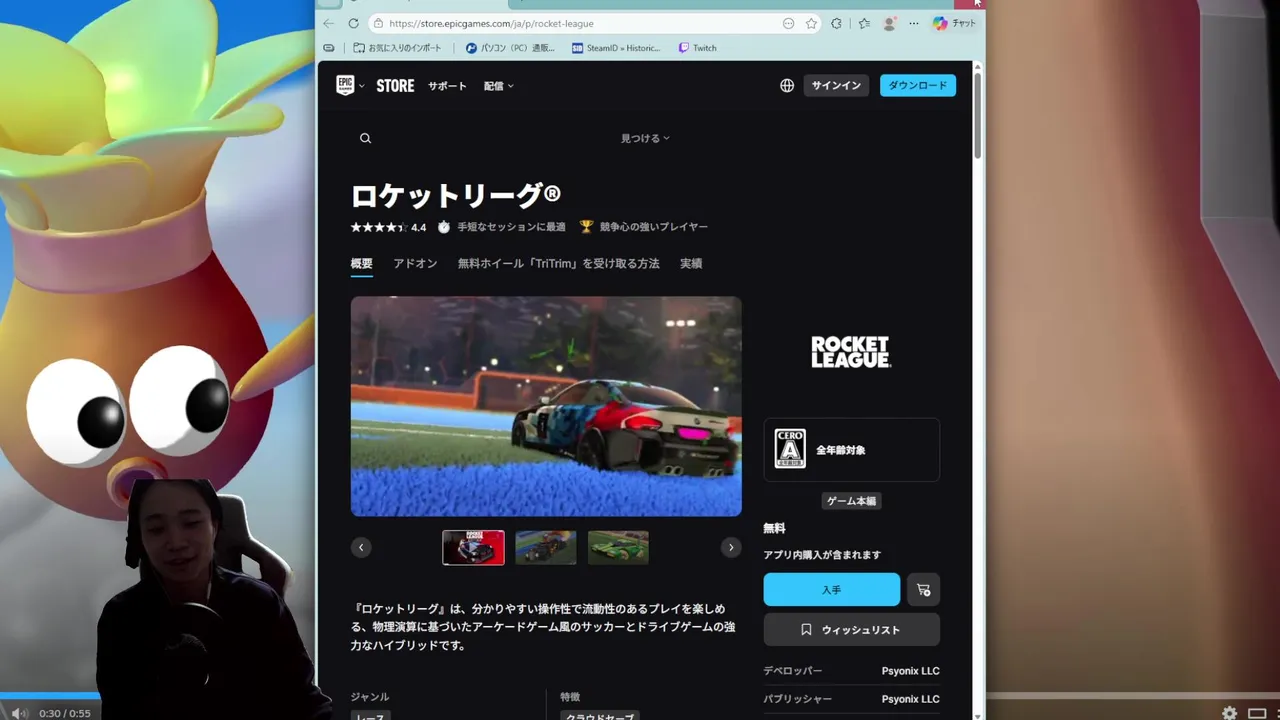Click the video time 0:30 / 0:55

(65, 713)
